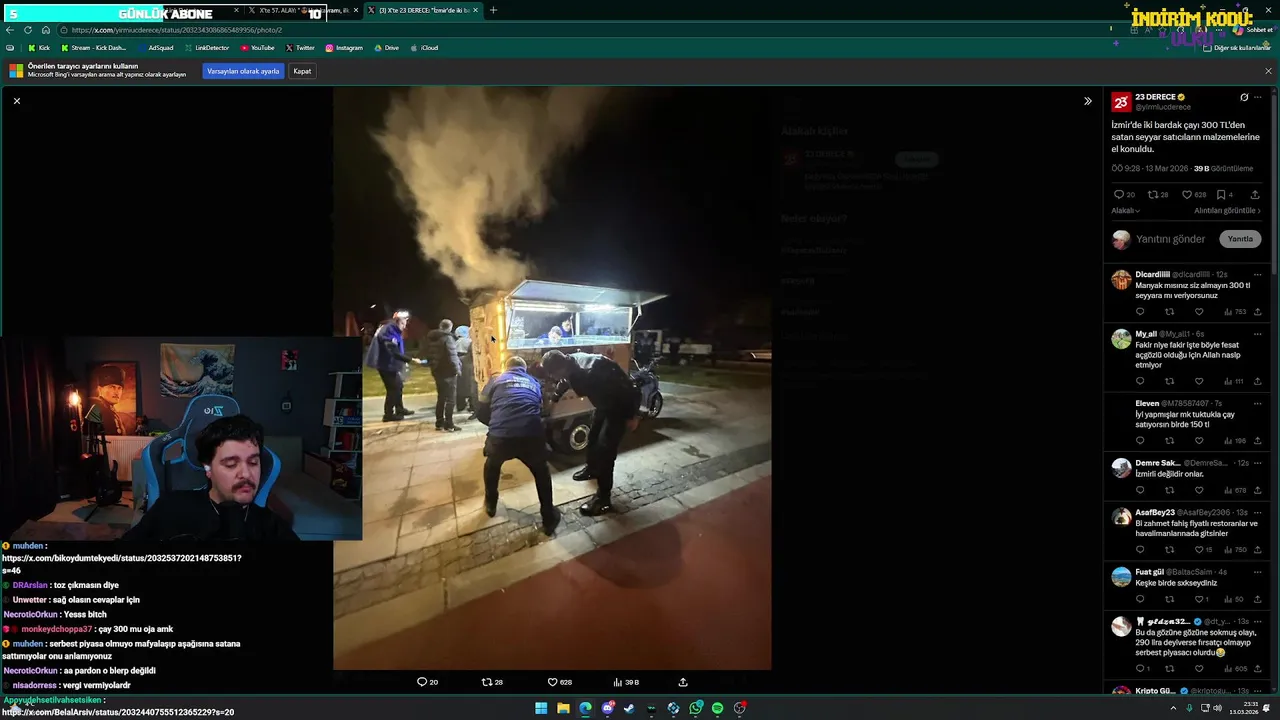Open WhatsApp from the taskbar
Image resolution: width=1280 pixels, height=720 pixels.
click(695, 708)
